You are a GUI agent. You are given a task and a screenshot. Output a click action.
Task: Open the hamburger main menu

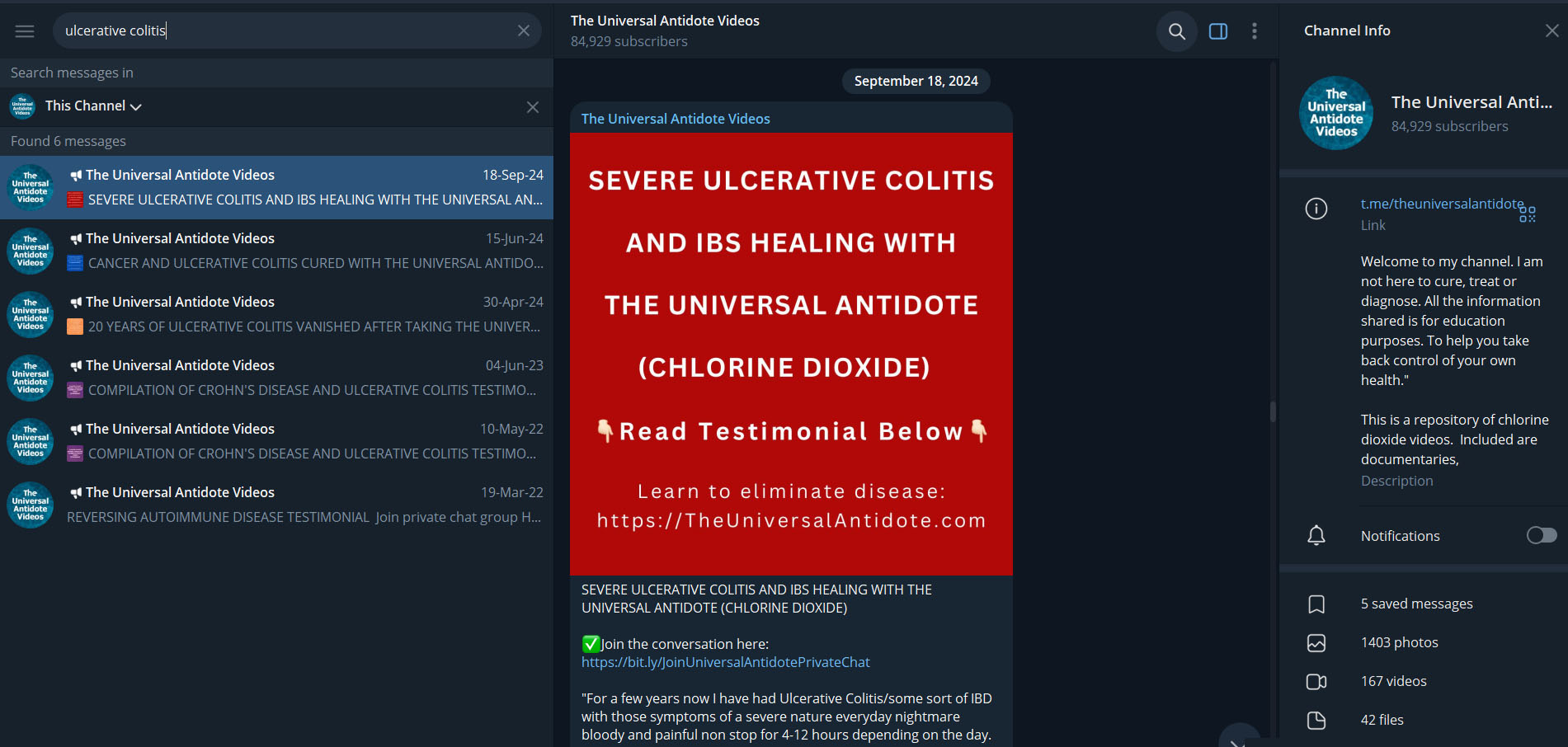click(25, 31)
